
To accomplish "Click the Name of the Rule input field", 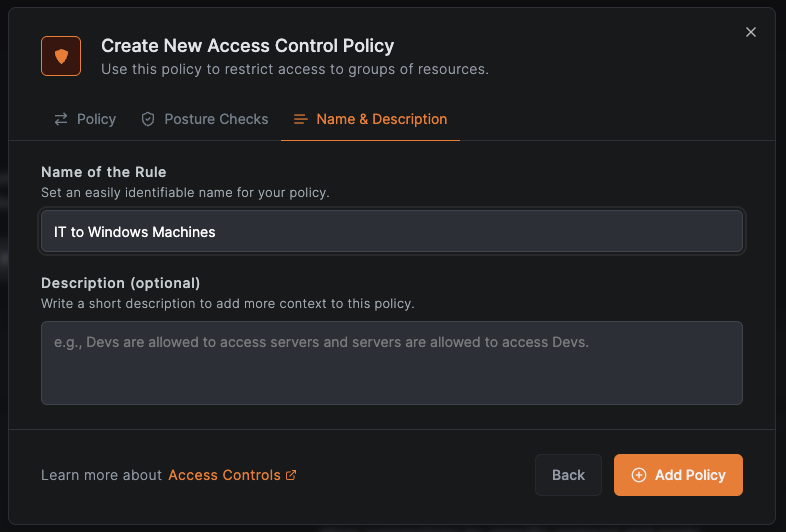I will (392, 231).
